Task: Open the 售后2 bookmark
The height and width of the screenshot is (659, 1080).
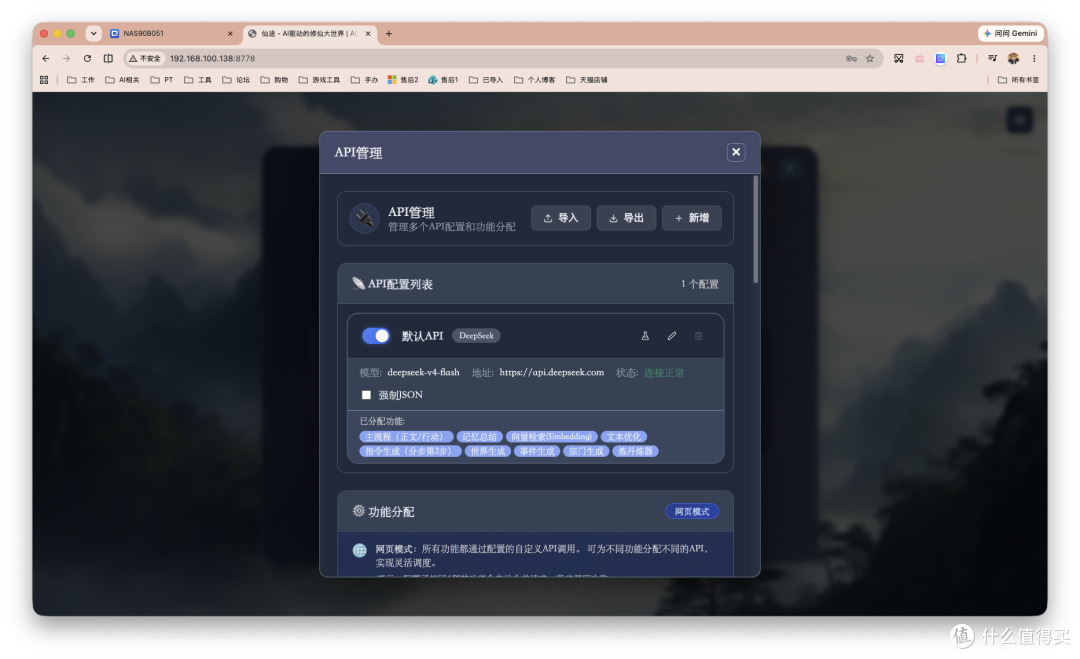Action: click(403, 80)
